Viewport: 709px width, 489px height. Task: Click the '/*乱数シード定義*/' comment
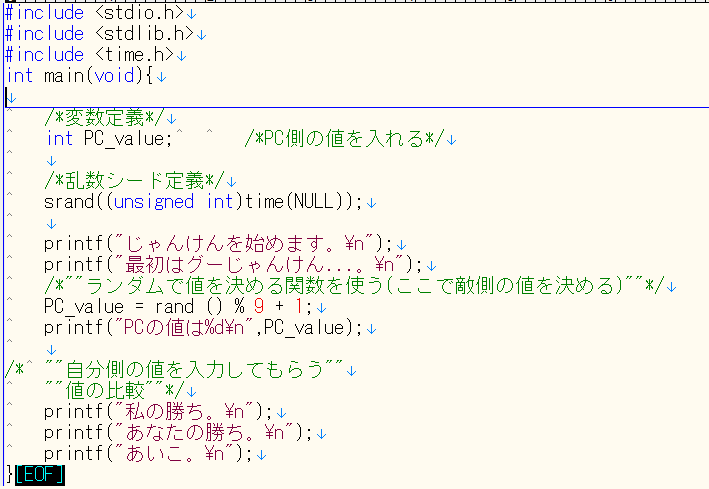[135, 180]
